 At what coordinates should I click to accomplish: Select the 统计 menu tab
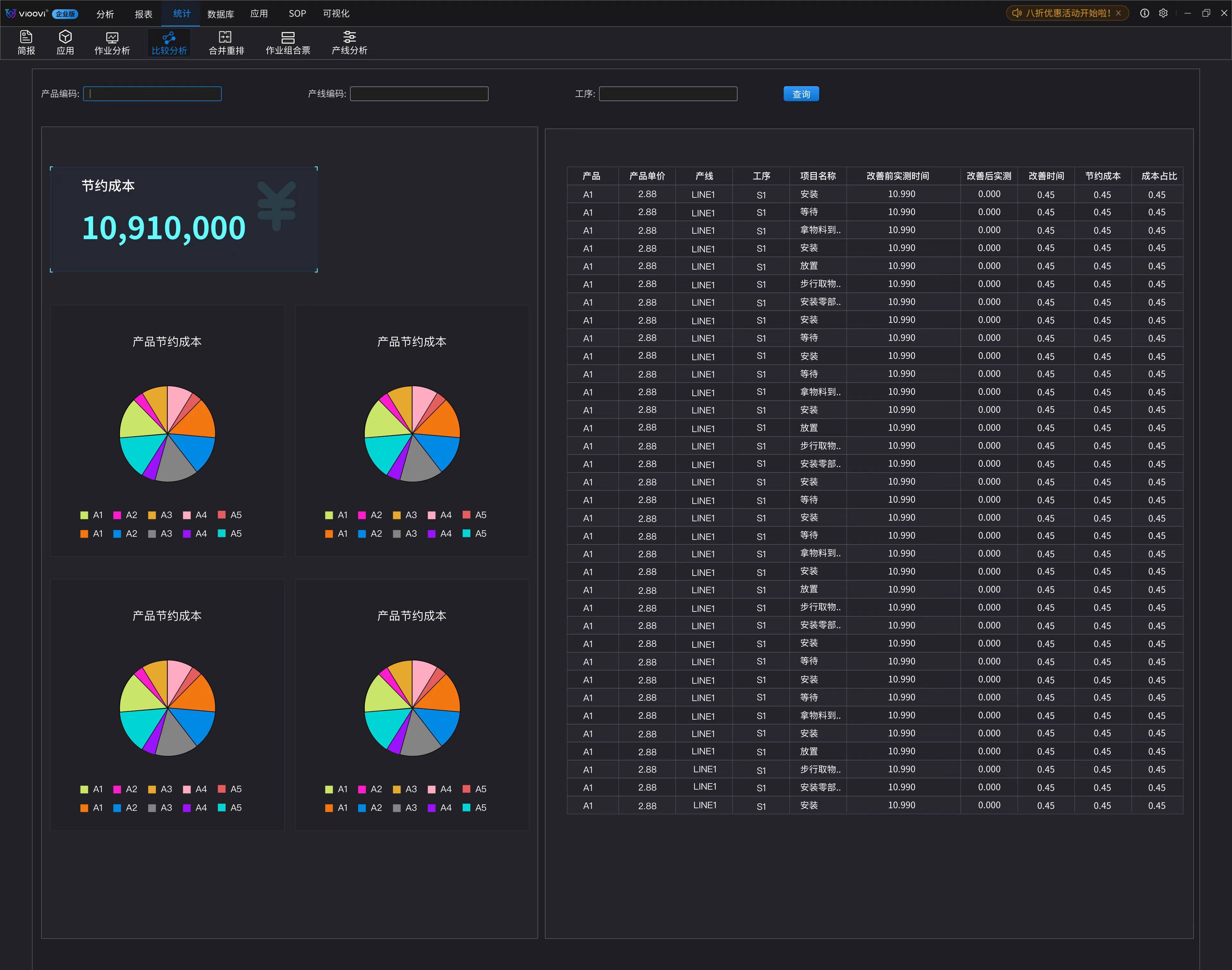pos(182,13)
